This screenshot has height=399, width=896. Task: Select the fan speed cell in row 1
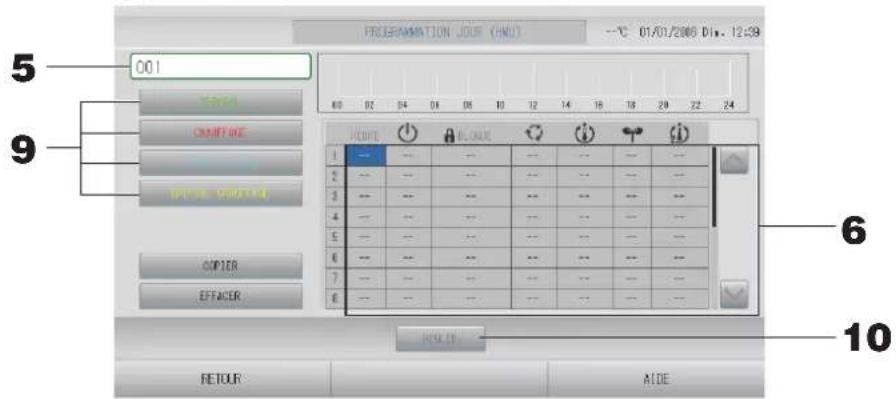[632, 155]
